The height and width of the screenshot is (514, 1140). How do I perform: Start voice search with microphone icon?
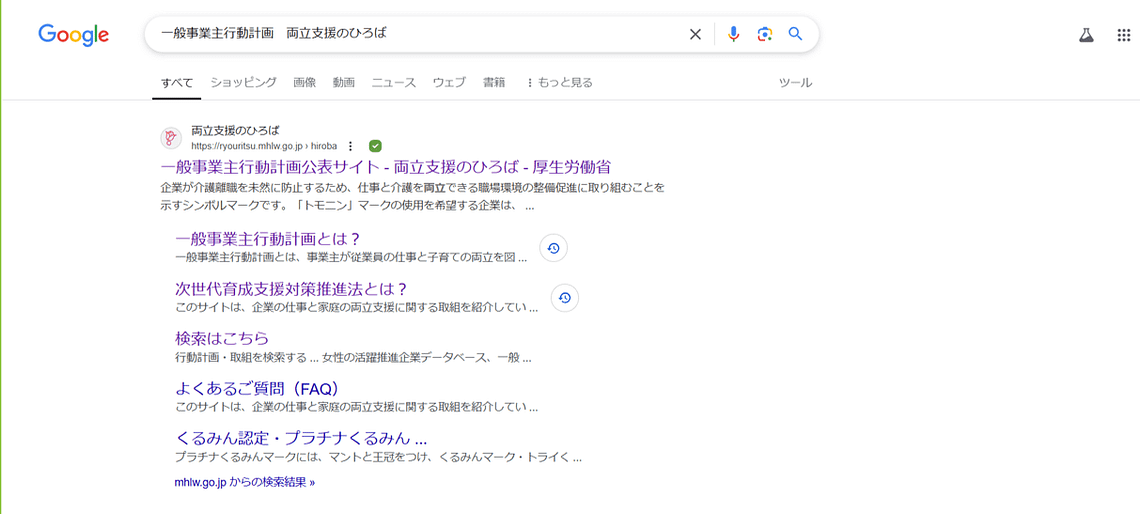coord(733,34)
